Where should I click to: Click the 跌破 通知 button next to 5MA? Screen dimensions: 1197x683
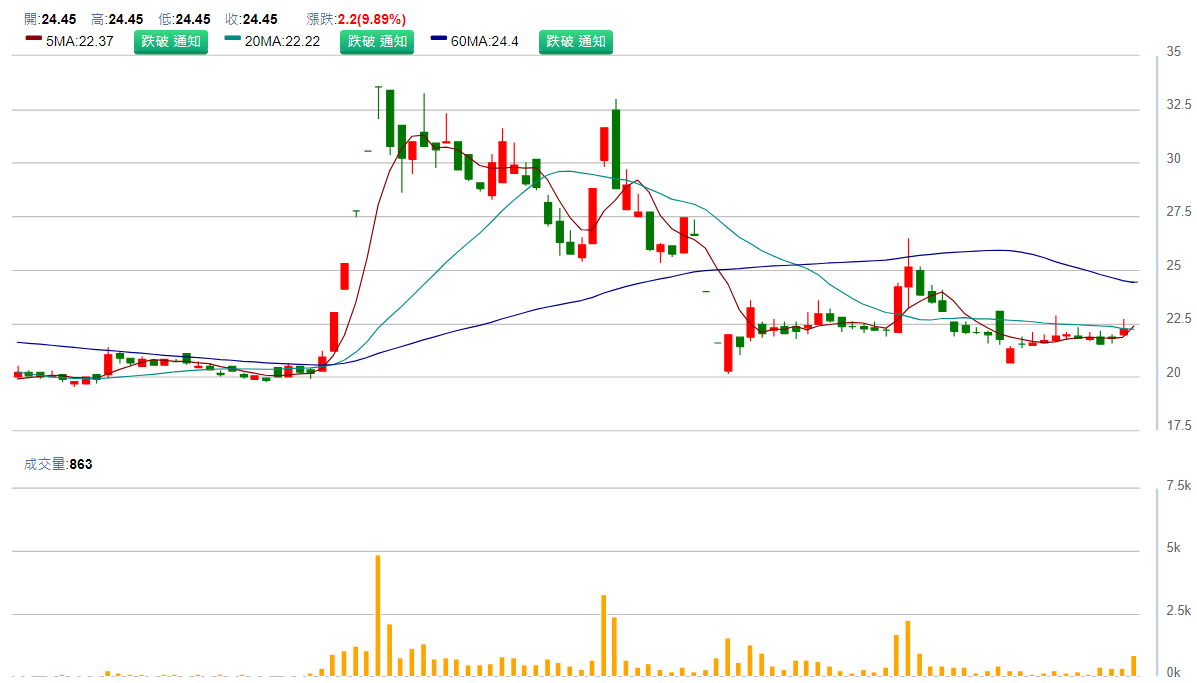[x=171, y=42]
